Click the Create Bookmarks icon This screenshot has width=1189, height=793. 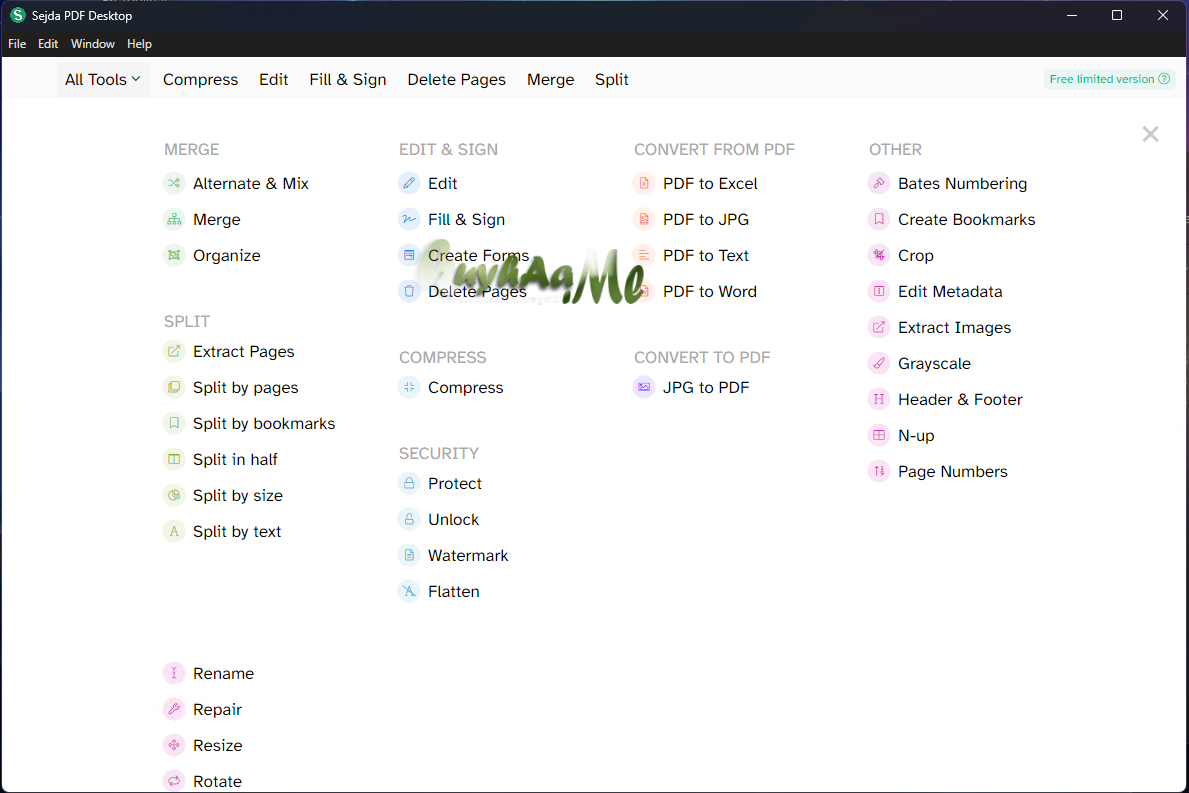(879, 219)
